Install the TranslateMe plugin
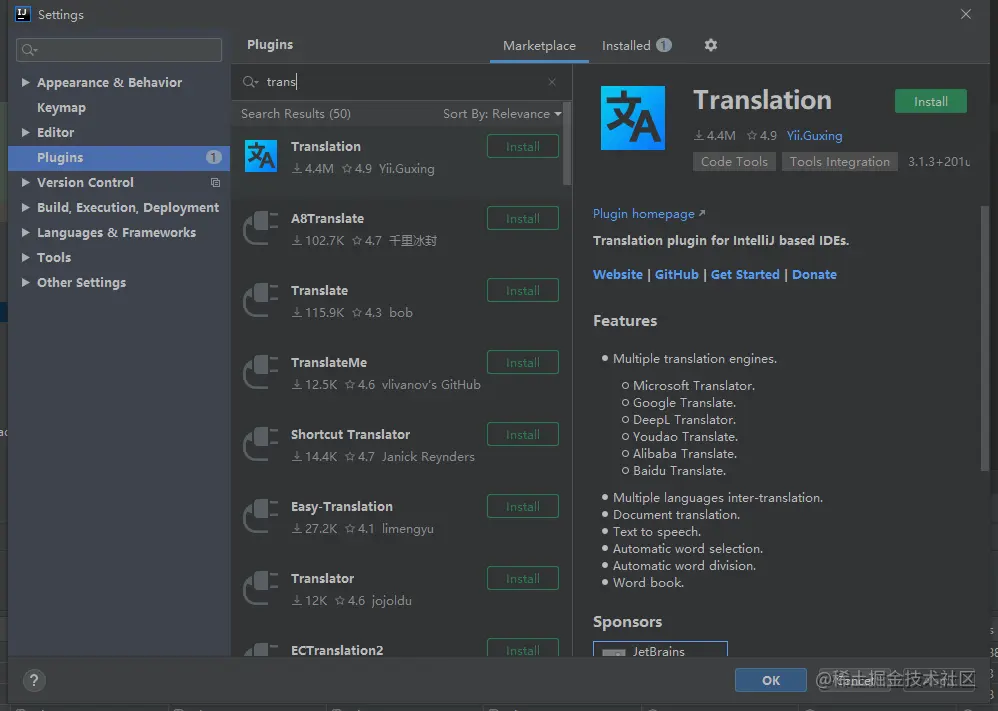Screen dimensions: 998x711 (523, 362)
